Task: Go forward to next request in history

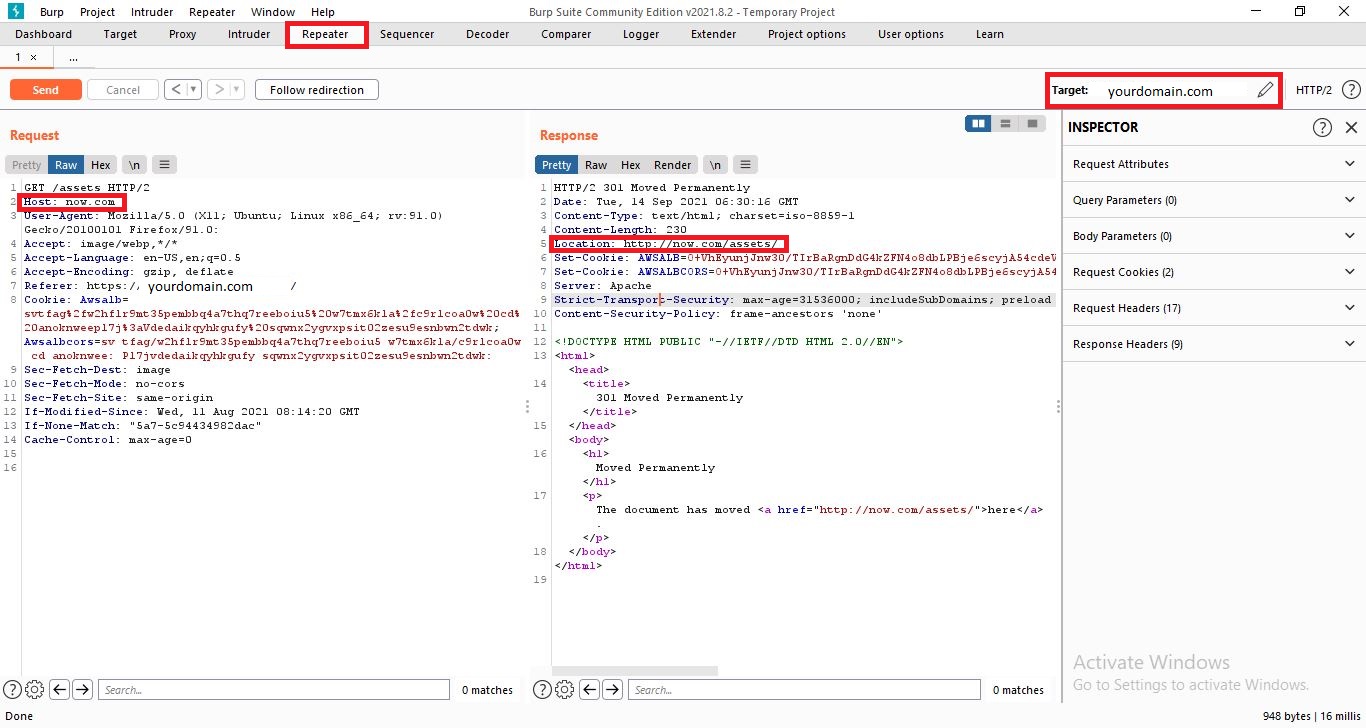Action: pyautogui.click(x=218, y=90)
